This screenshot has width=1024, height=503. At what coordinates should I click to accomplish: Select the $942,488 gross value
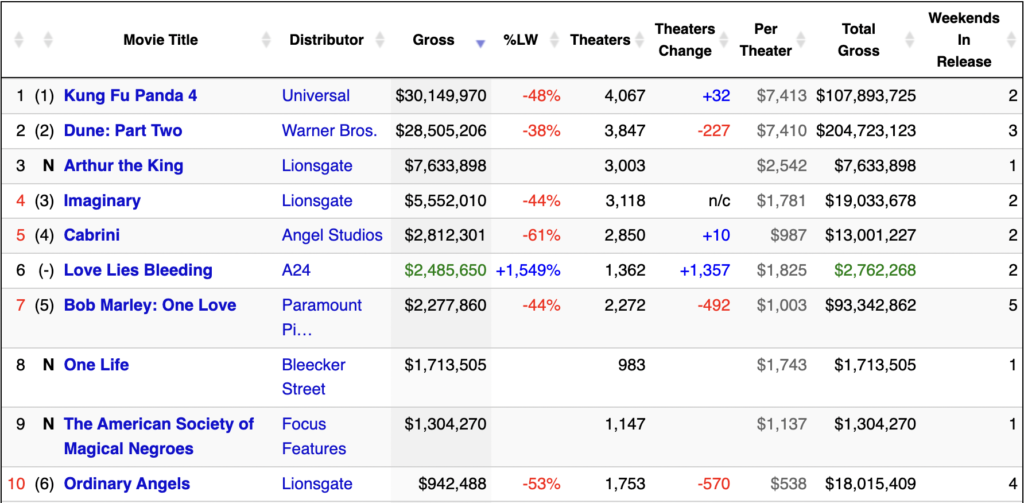[453, 484]
